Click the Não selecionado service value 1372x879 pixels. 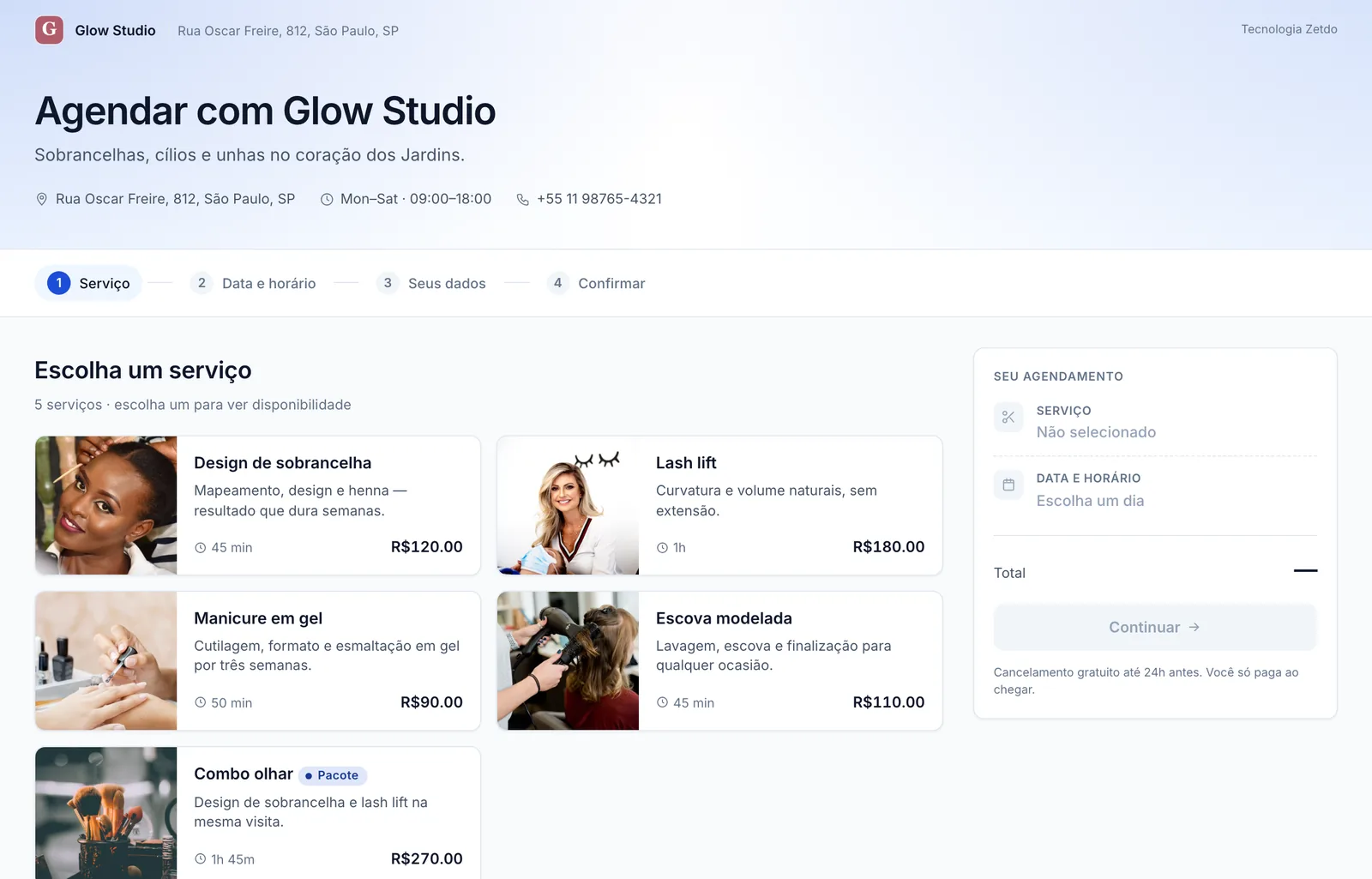click(x=1096, y=432)
